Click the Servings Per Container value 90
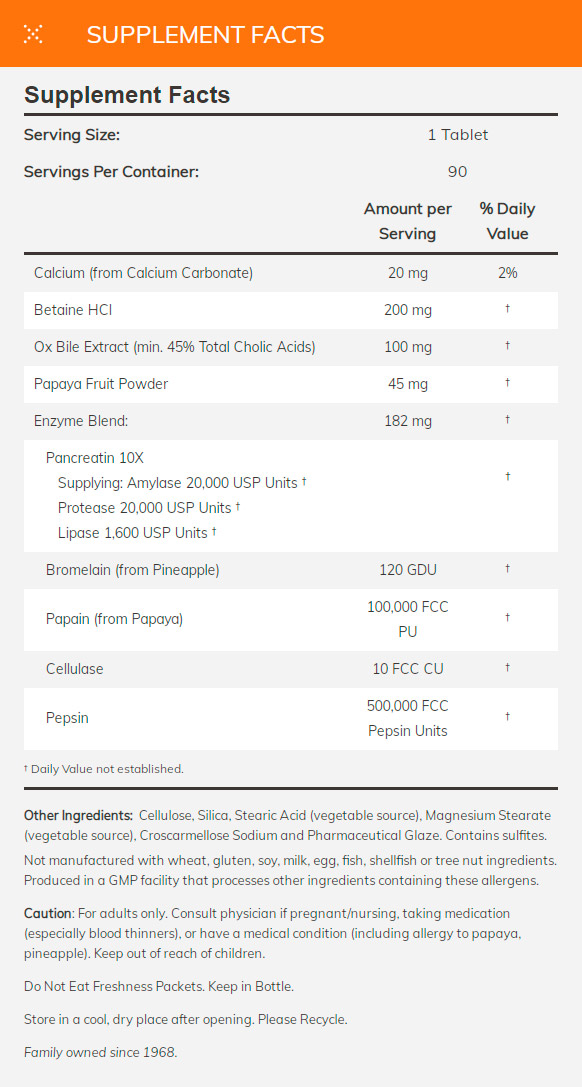 coord(457,172)
